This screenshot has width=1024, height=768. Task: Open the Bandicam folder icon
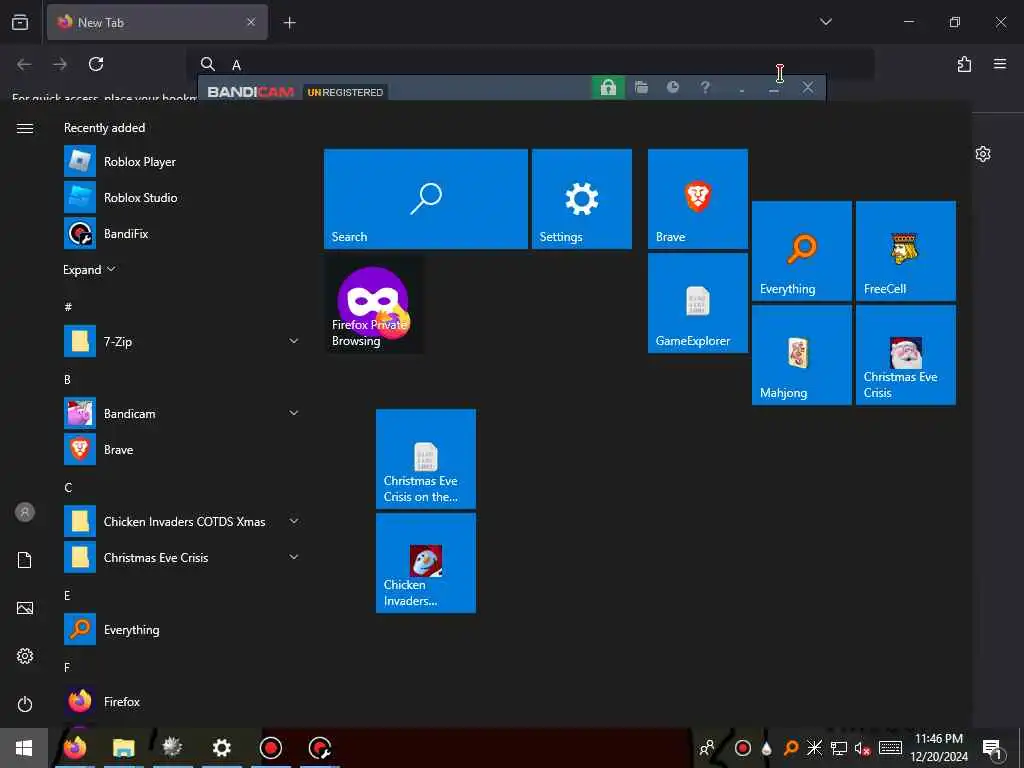pyautogui.click(x=641, y=88)
